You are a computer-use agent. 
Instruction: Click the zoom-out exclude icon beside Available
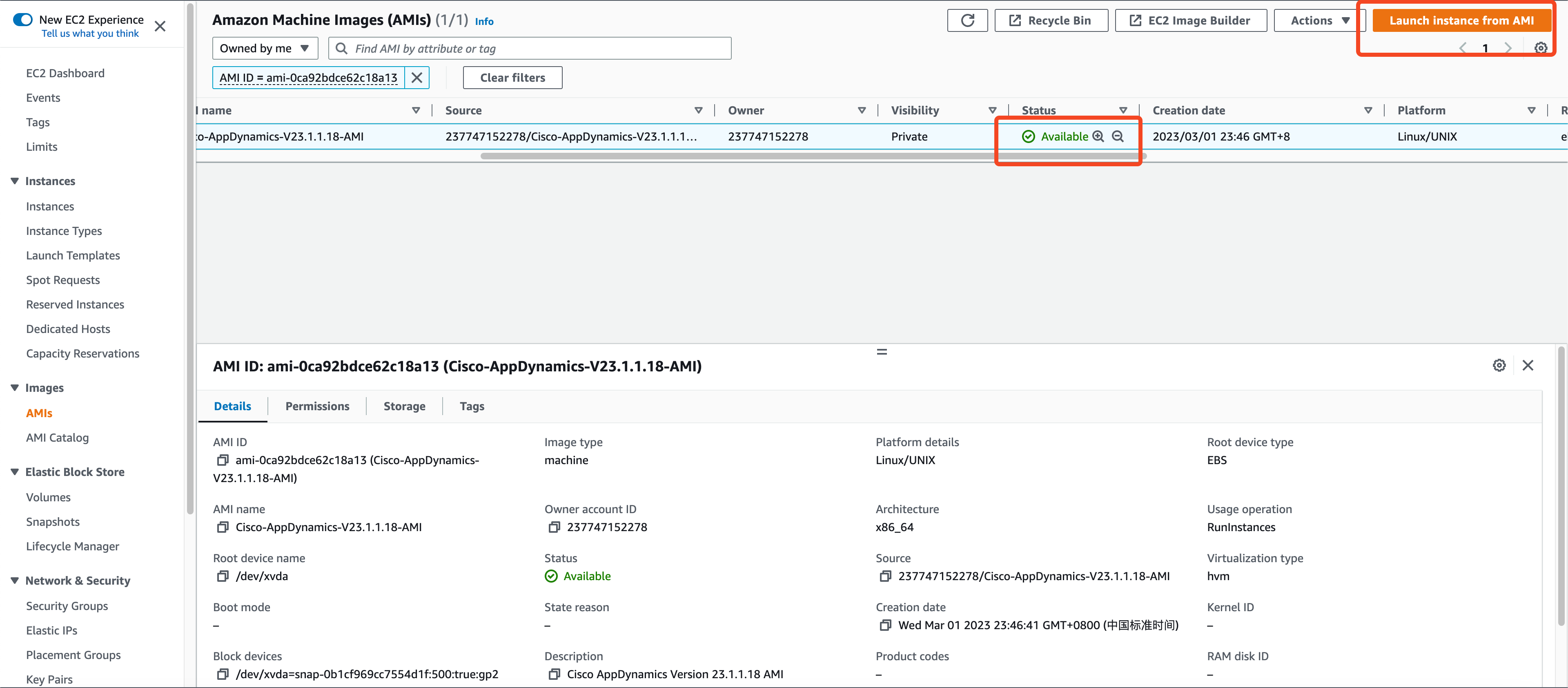pos(1118,136)
